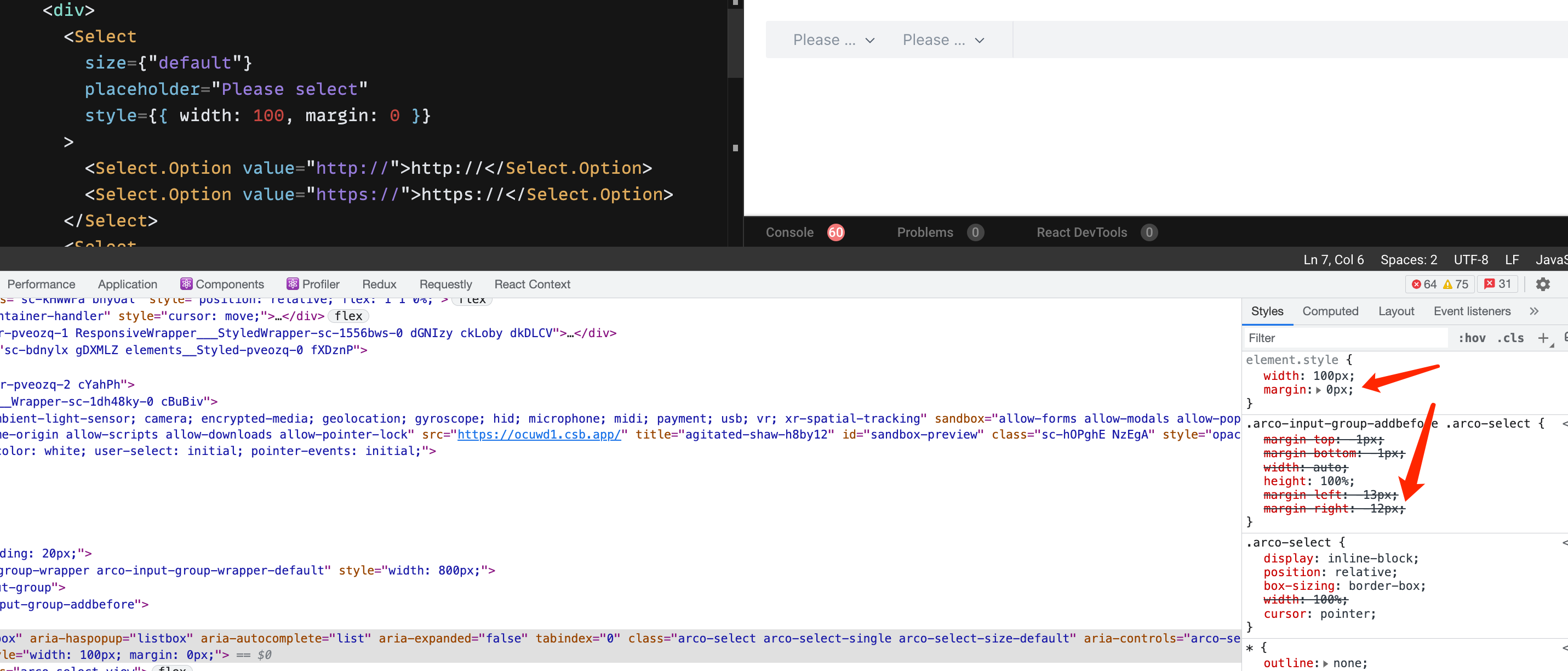The image size is (1568, 671).
Task: Click the 64 errors counter icon
Action: (x=1416, y=285)
